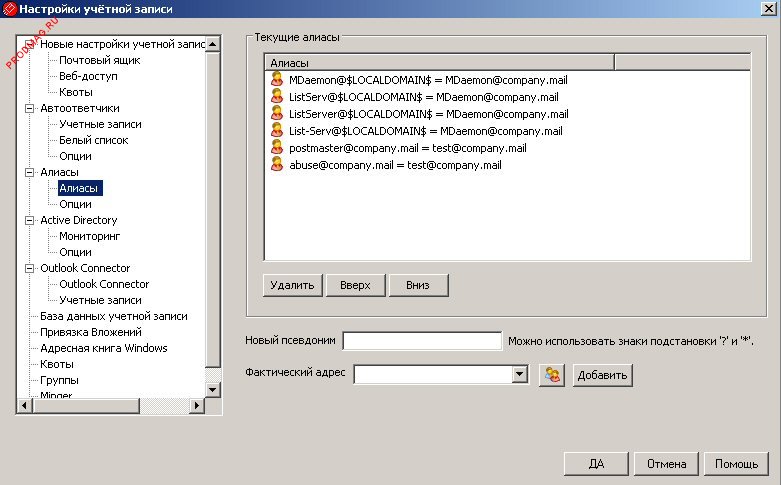Click the user icon beside List-Serv@$LOCALDOMAIN$ alias
Viewport: 781px width, 485px height.
point(277,131)
